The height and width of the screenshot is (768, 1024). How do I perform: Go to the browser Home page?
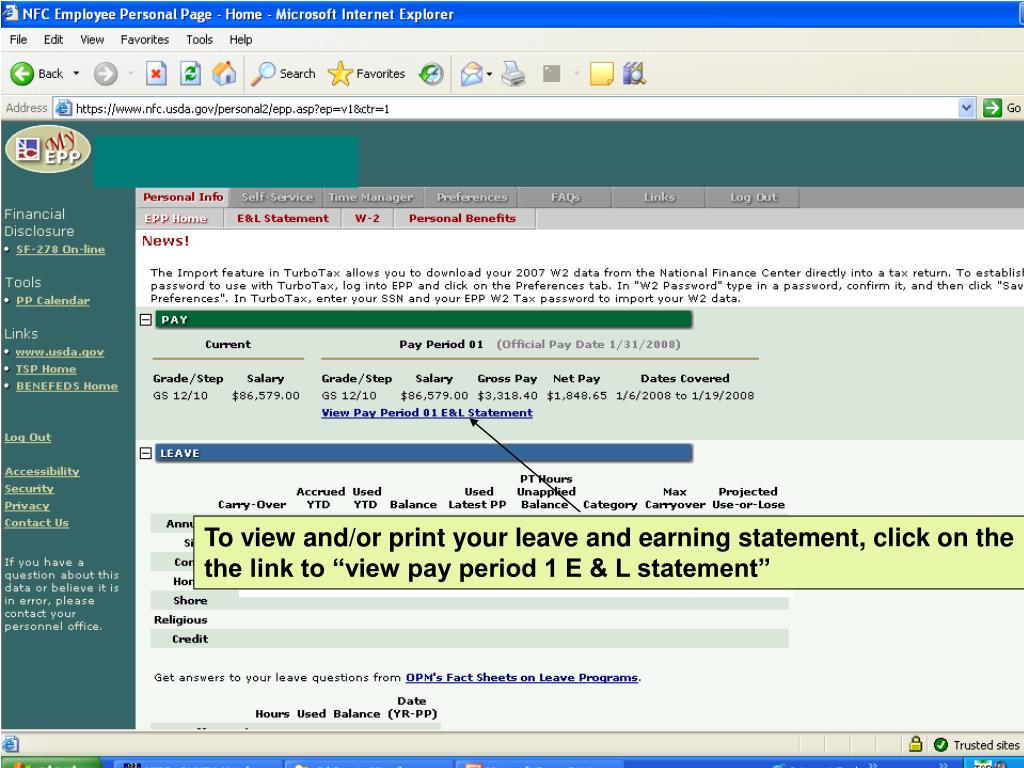pos(222,73)
